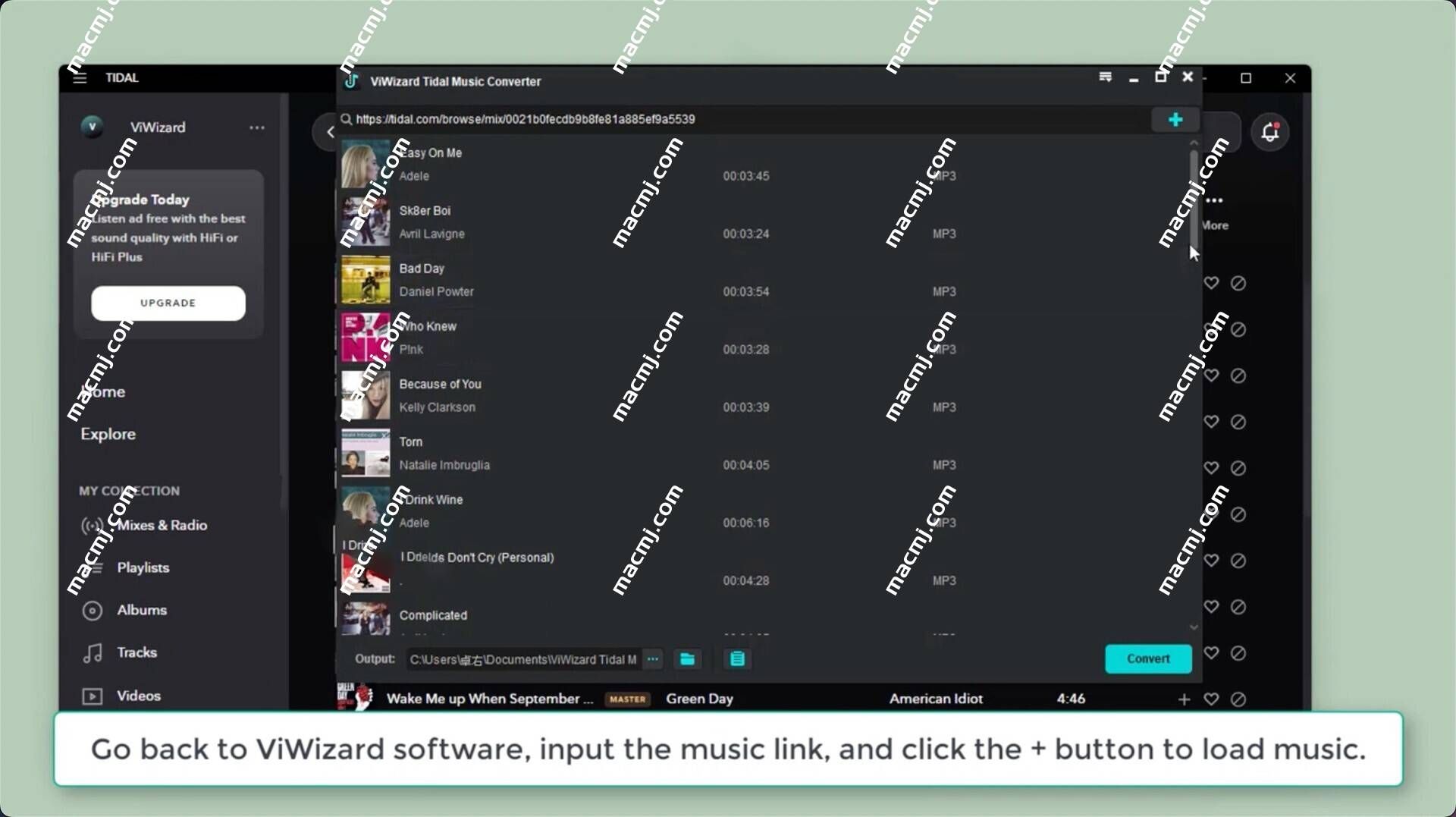Open the converted history list icon
The width and height of the screenshot is (1456, 817).
737,659
